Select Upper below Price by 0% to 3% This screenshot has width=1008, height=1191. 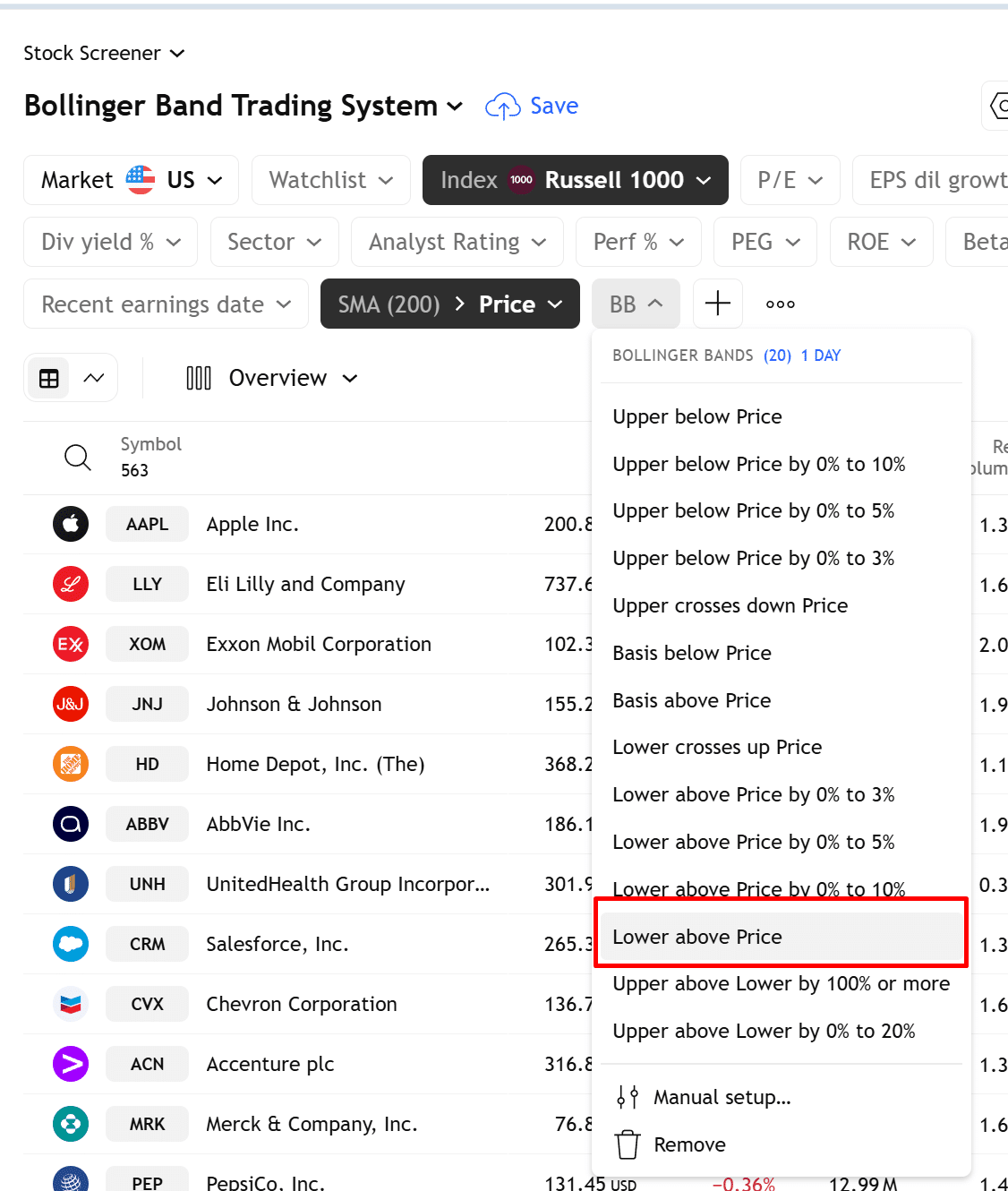[x=781, y=558]
